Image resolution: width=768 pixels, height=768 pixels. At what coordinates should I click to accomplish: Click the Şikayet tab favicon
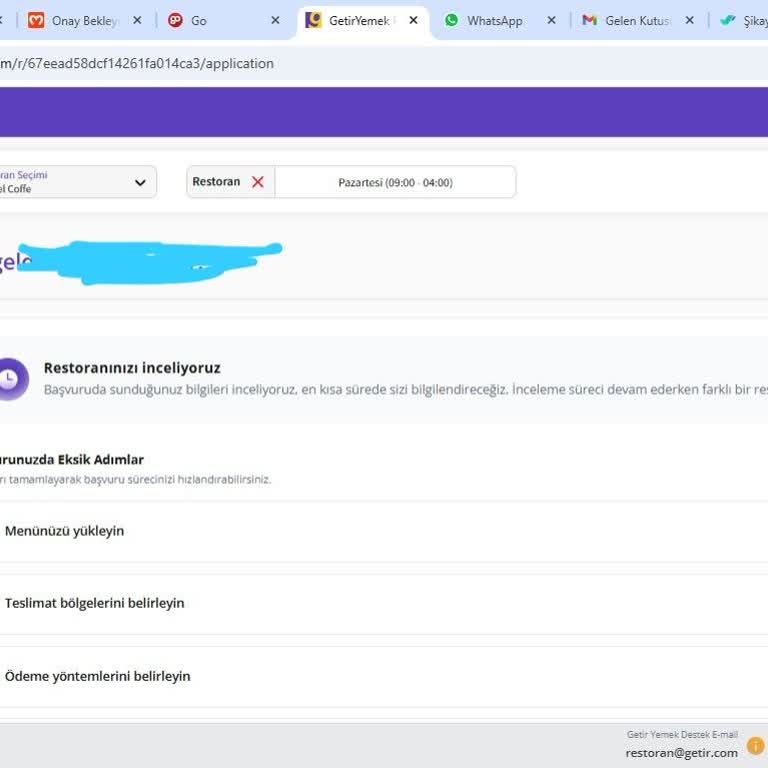pyautogui.click(x=728, y=20)
